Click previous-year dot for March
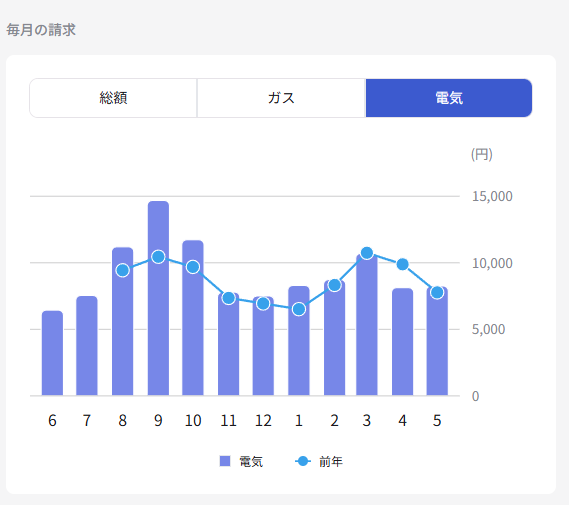The width and height of the screenshot is (569, 505). (367, 253)
